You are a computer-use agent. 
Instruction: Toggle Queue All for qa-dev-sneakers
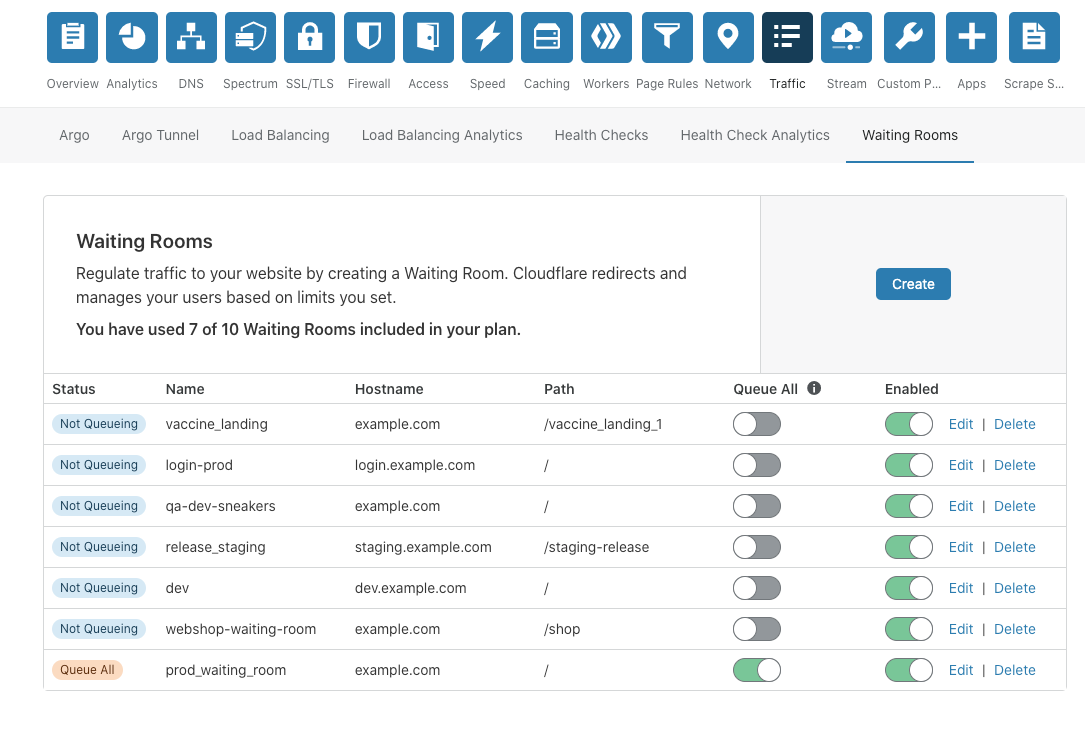point(757,506)
